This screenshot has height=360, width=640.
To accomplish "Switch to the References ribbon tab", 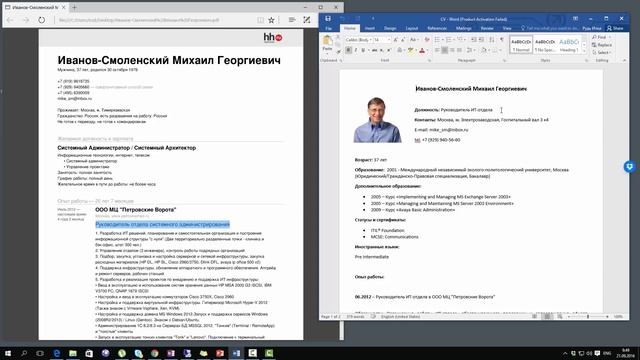I will pos(437,29).
